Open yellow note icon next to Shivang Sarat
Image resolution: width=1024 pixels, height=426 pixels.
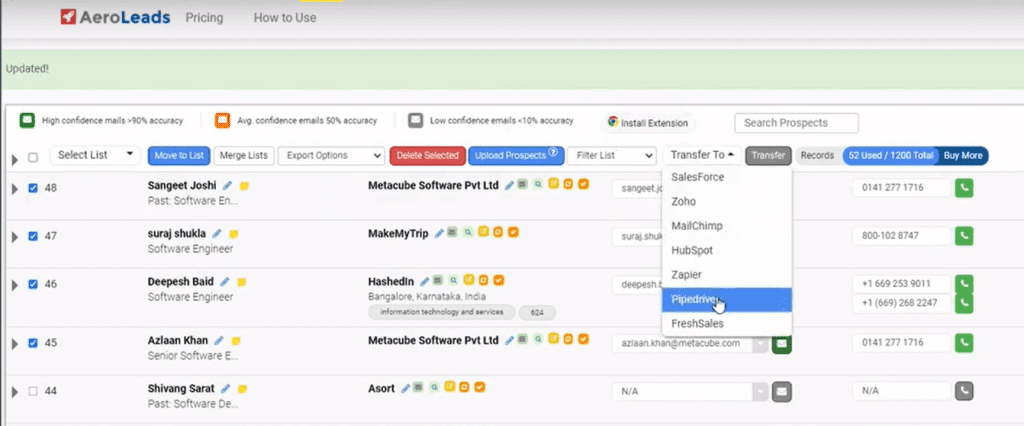242,389
